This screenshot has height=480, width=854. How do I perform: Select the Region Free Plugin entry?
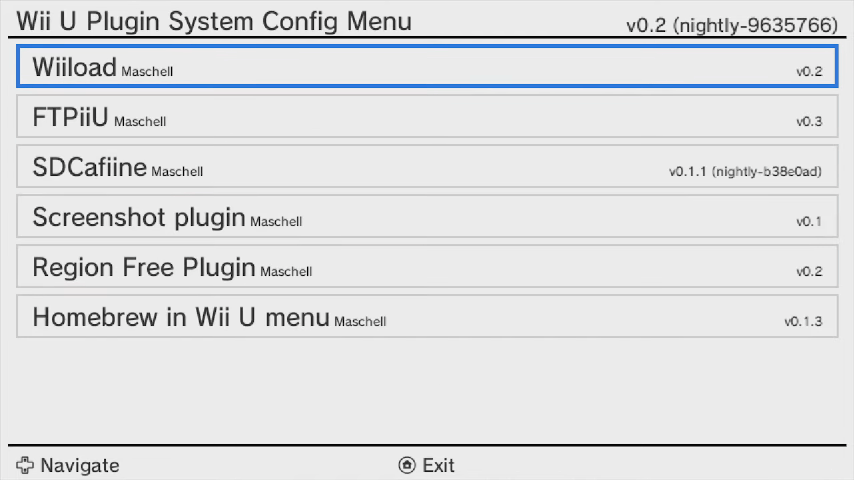tap(427, 267)
